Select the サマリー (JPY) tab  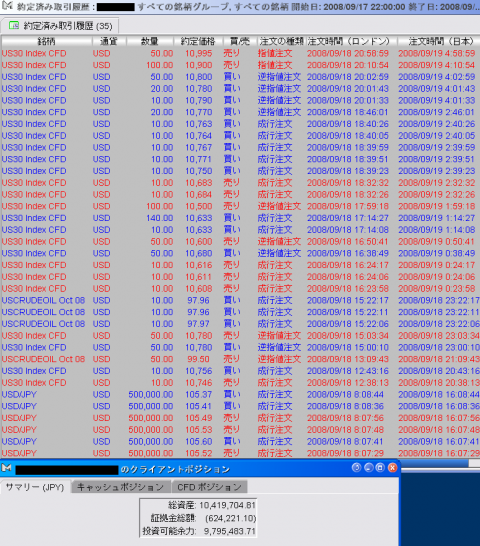click(x=35, y=487)
